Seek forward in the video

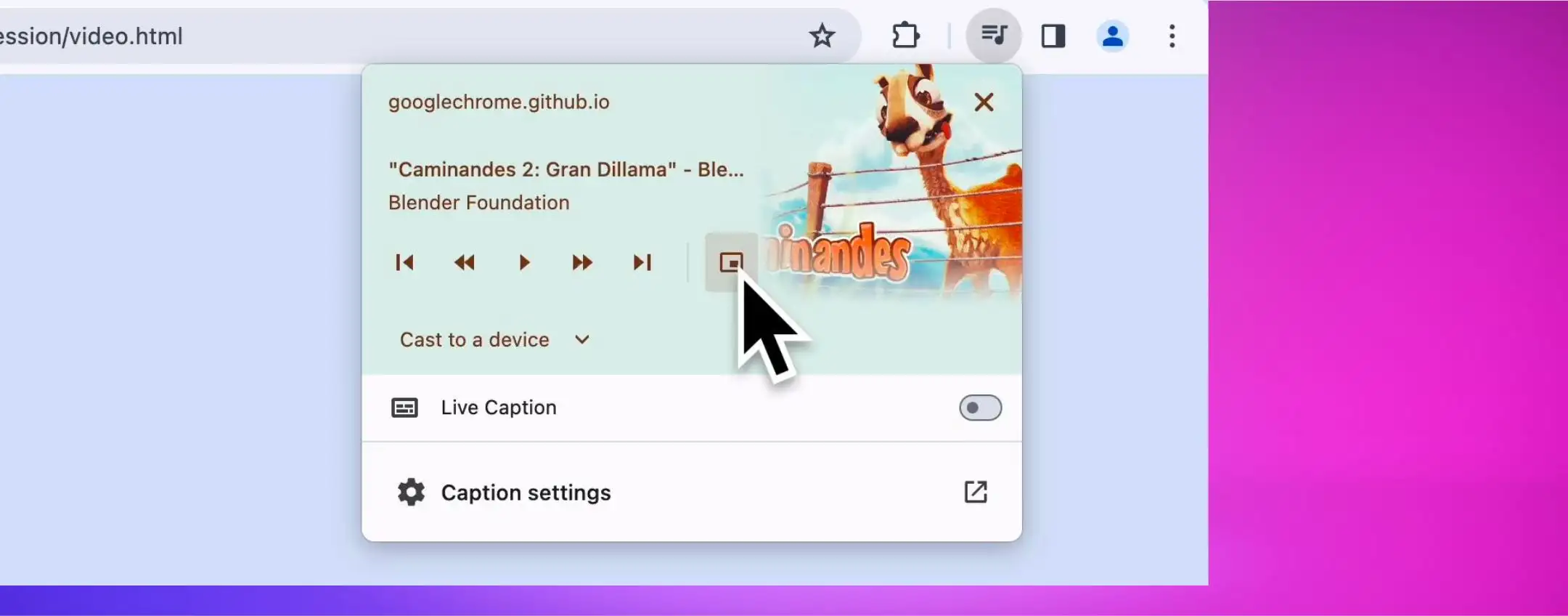582,262
